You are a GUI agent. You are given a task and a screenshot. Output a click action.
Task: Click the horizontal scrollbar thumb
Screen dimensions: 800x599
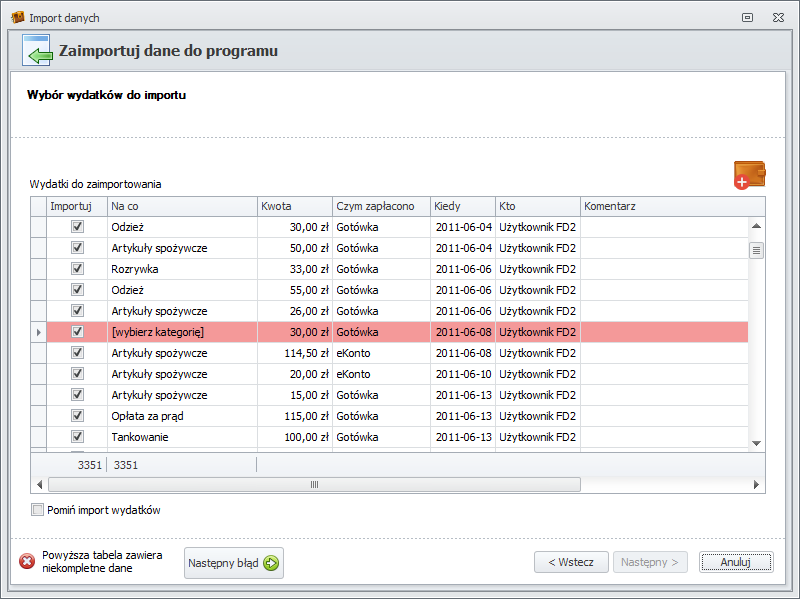pos(314,485)
